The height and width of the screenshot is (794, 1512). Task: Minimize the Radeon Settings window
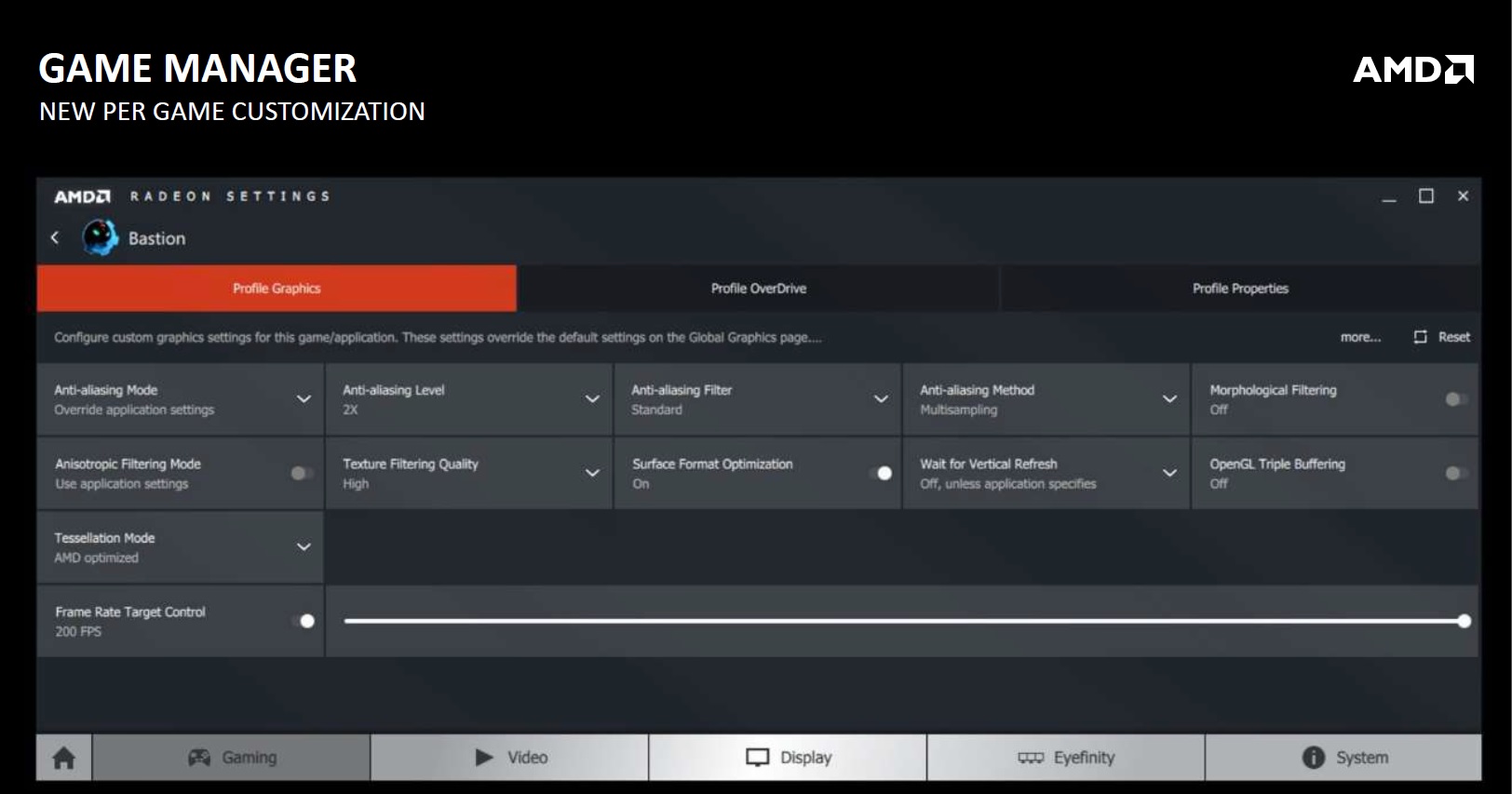1389,197
